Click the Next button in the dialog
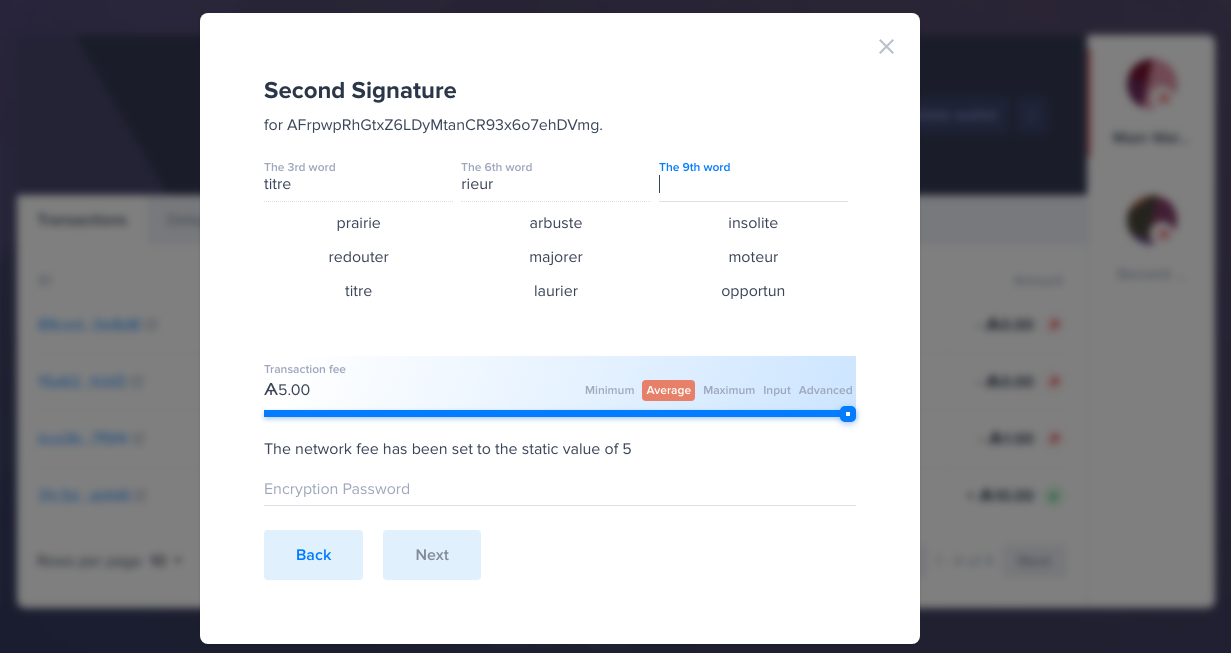Viewport: 1231px width, 653px height. 431,555
